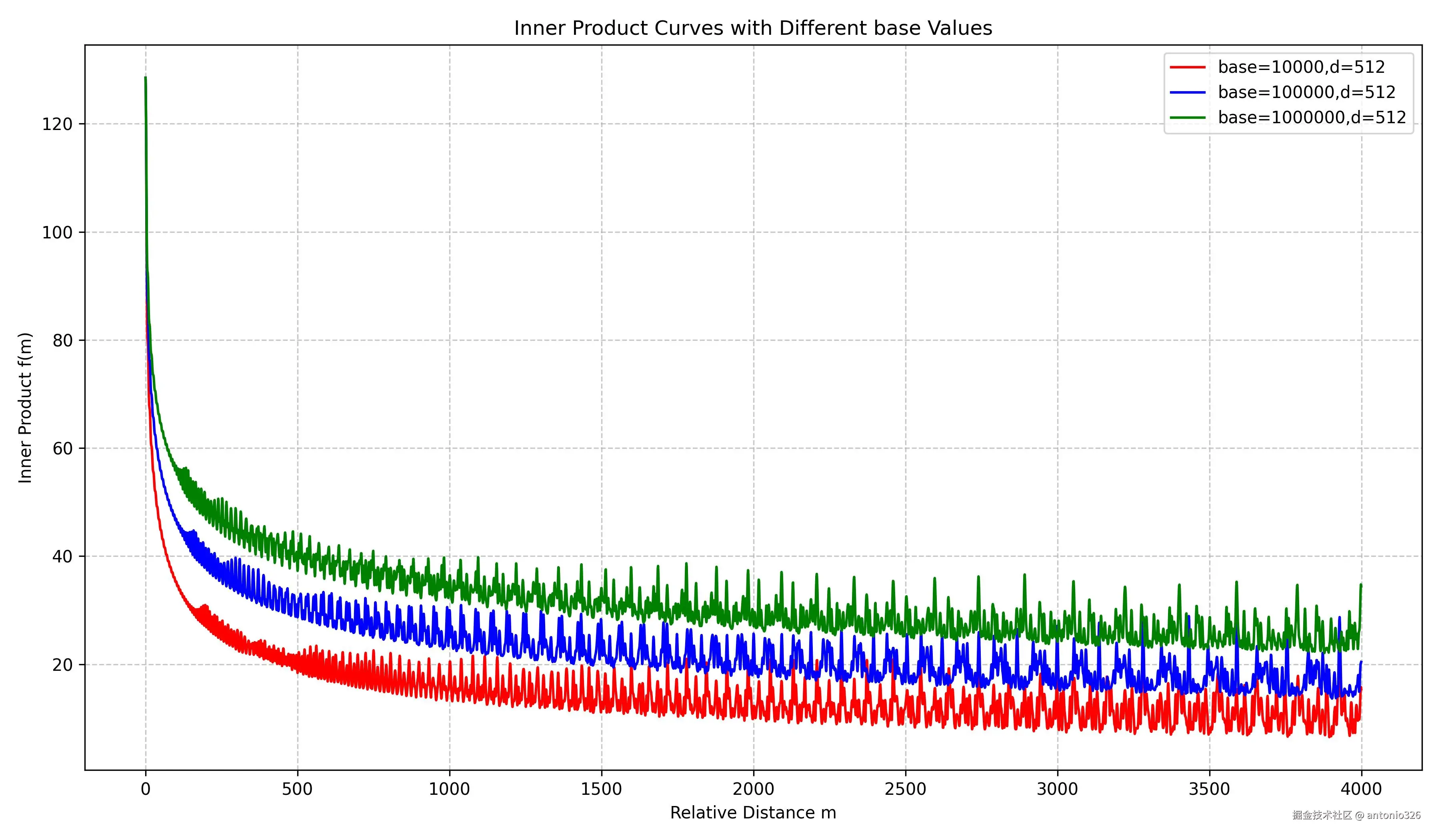Screen dimensions: 1440x840
Task: Click y-axis tick label 60
Action: (62, 448)
